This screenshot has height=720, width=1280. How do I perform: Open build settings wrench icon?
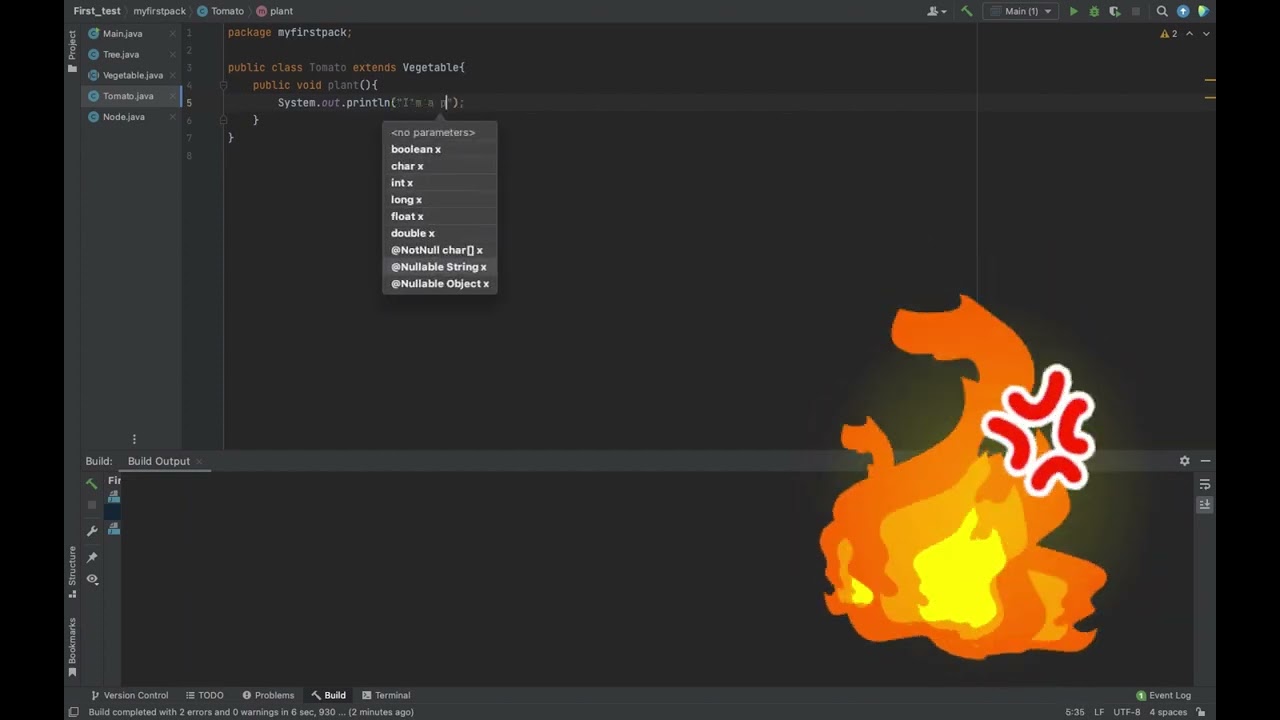[92, 531]
